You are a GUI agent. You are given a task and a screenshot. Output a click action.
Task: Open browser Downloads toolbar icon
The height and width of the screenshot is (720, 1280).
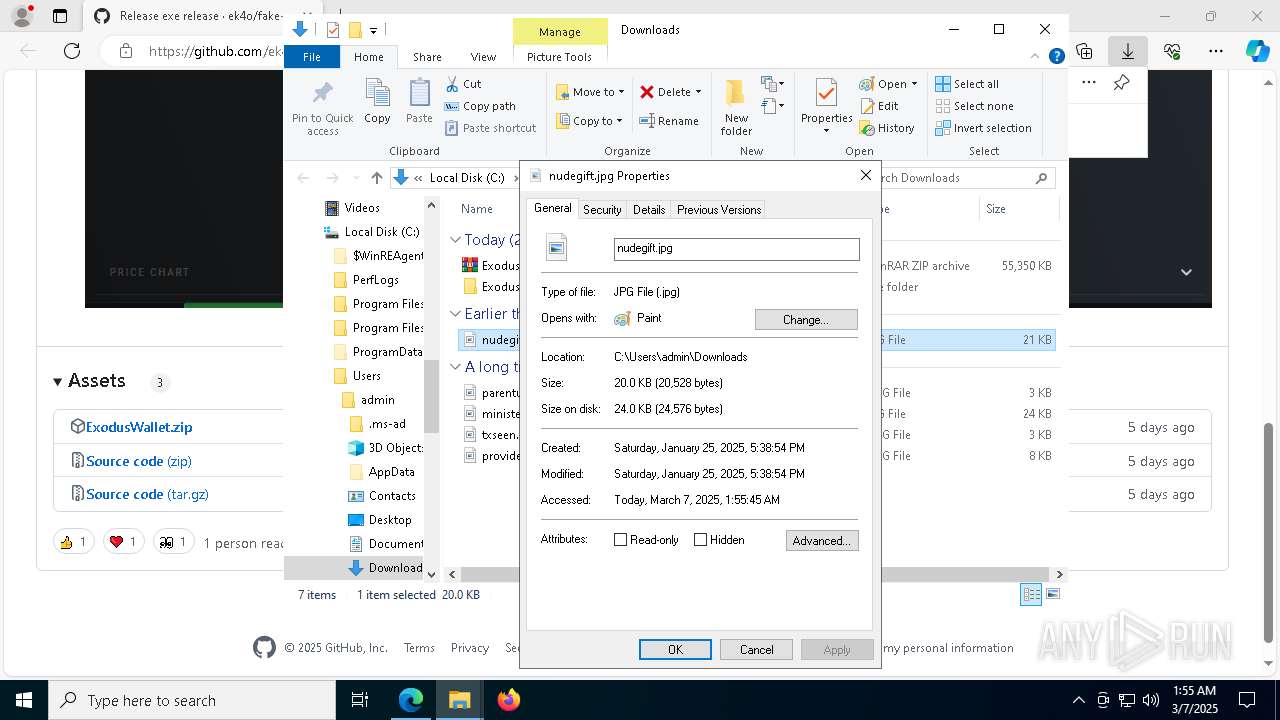pos(1128,51)
